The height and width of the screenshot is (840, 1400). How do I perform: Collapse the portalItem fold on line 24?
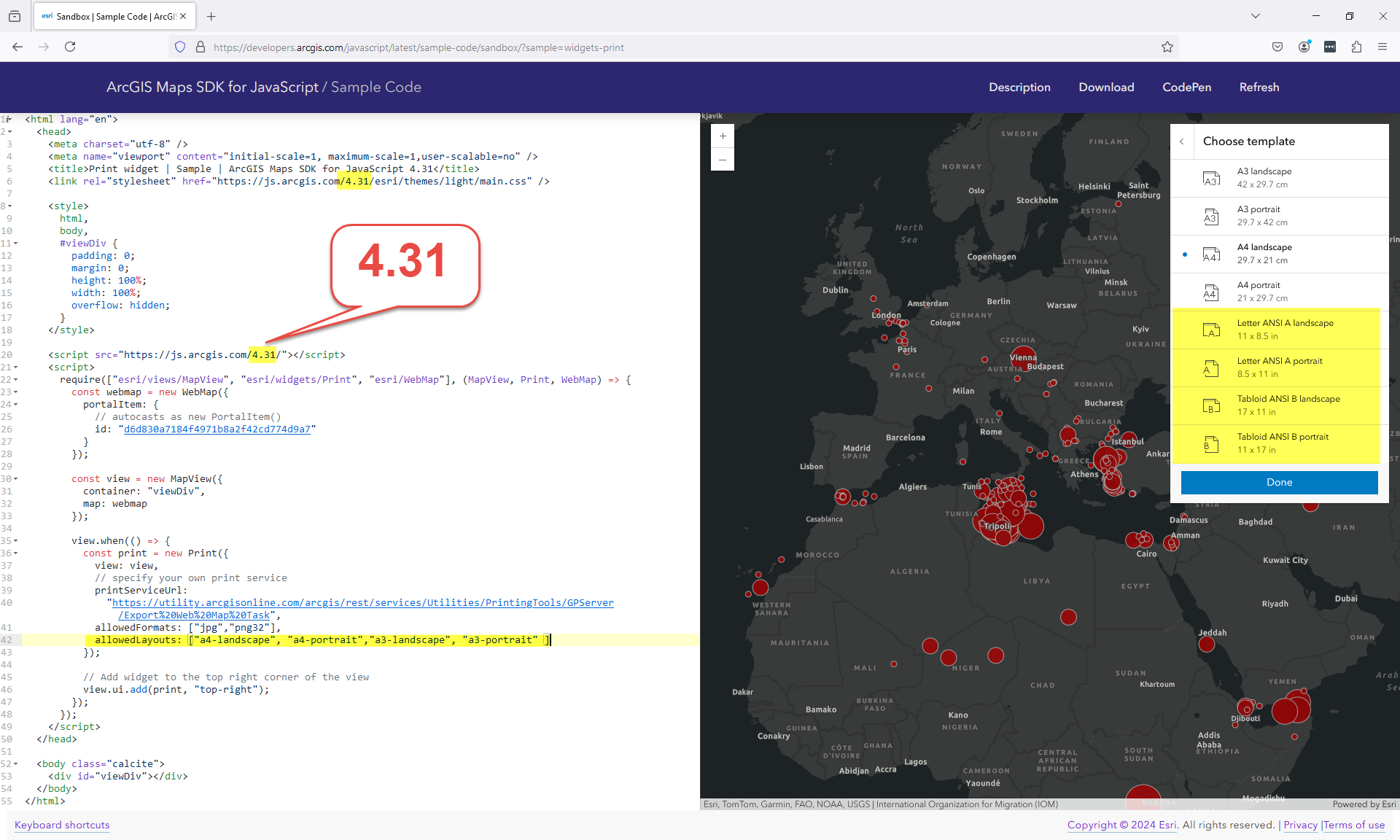pos(15,405)
